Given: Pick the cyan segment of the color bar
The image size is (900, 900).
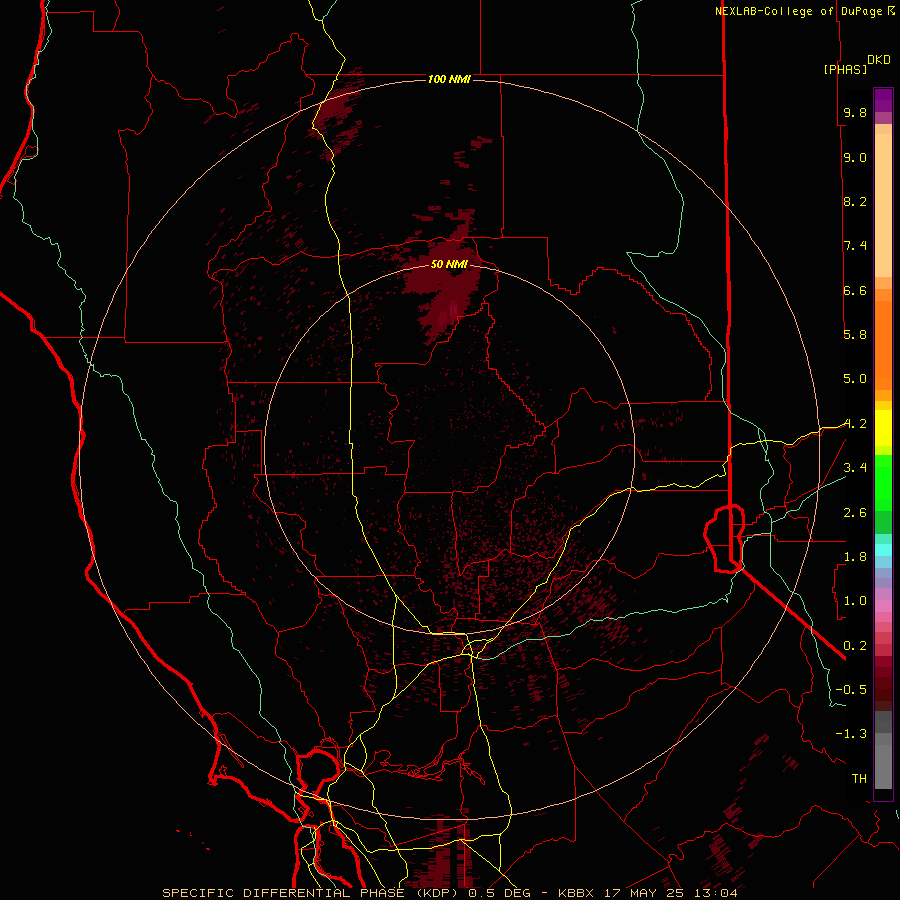Looking at the screenshot, I should tap(883, 550).
